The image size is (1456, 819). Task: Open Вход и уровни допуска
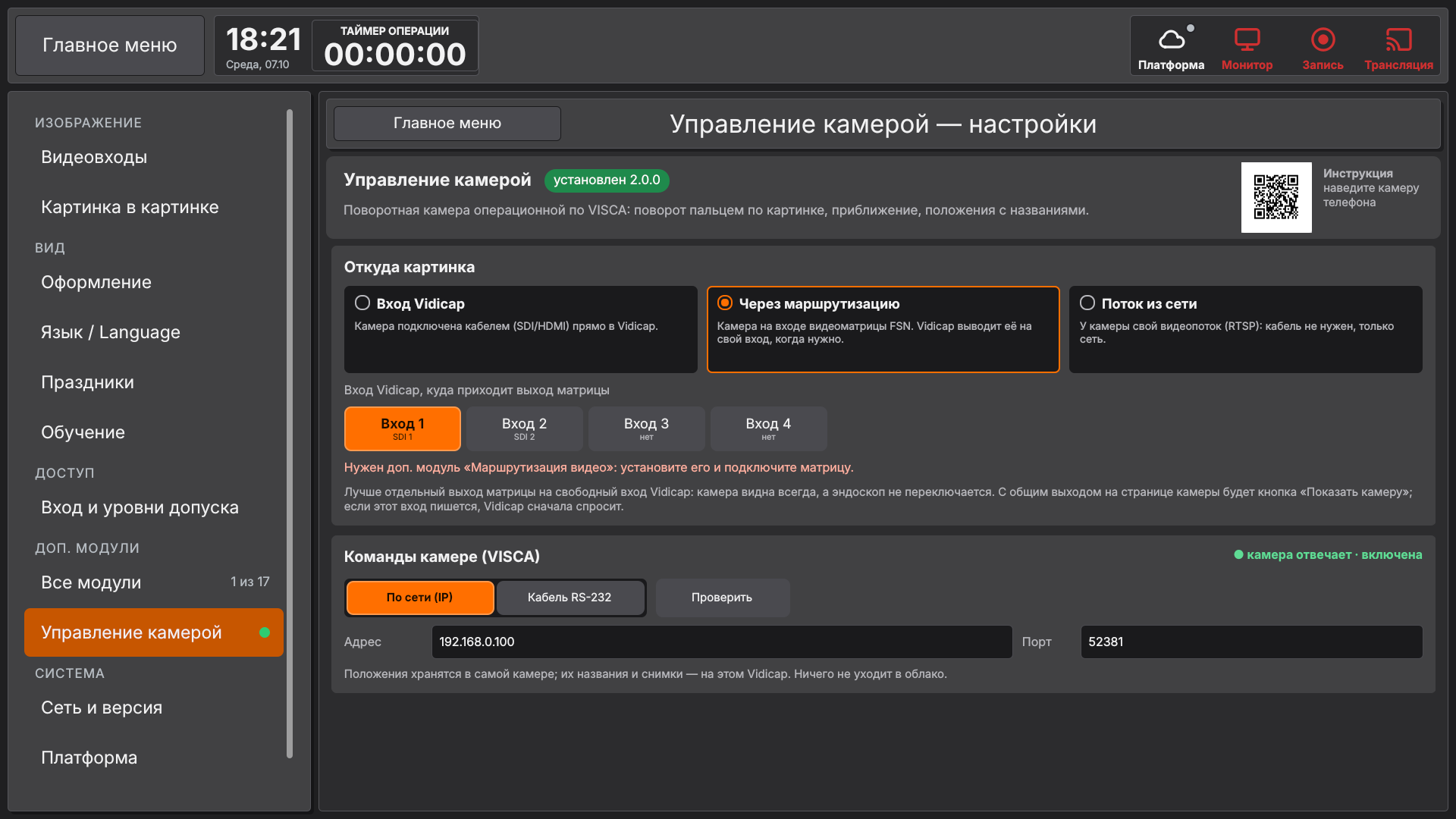(154, 507)
